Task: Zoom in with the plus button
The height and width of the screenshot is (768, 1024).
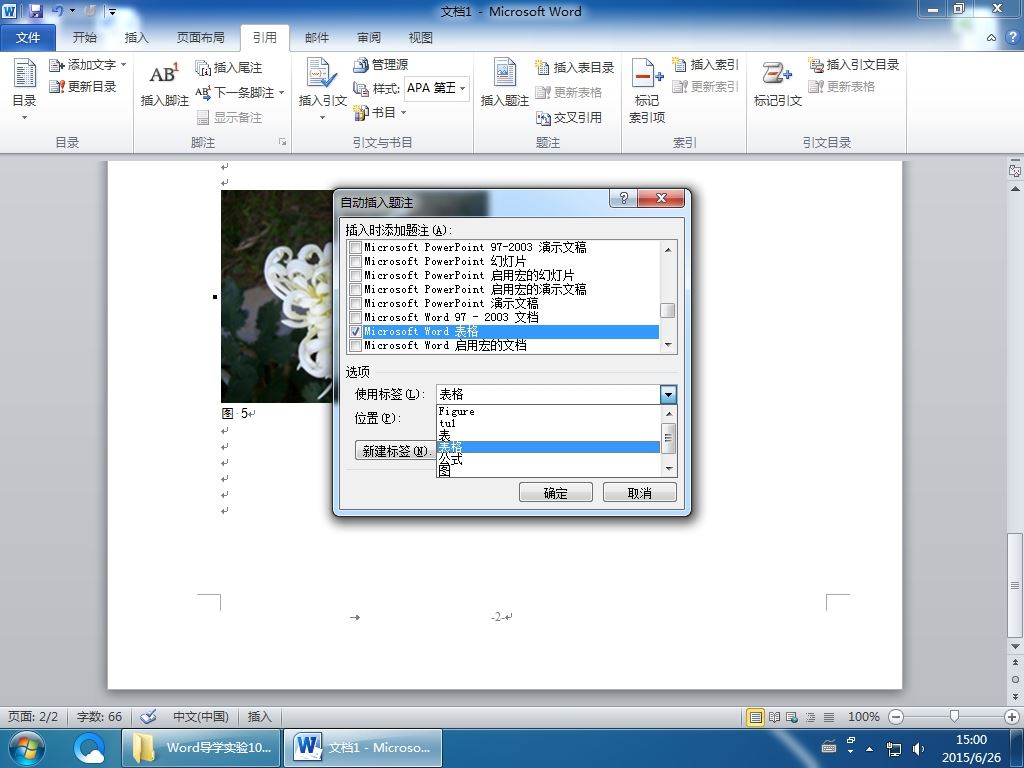Action: (1012, 717)
